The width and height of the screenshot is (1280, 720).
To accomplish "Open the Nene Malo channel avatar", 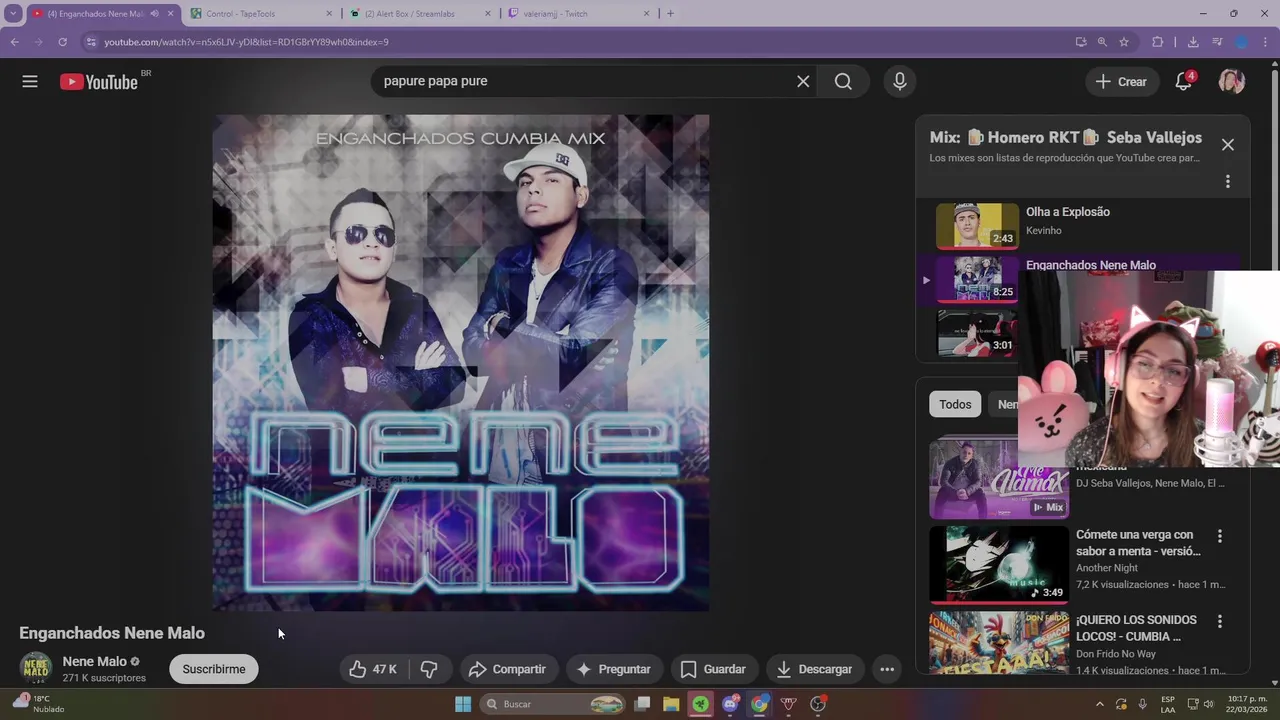I will tap(36, 668).
